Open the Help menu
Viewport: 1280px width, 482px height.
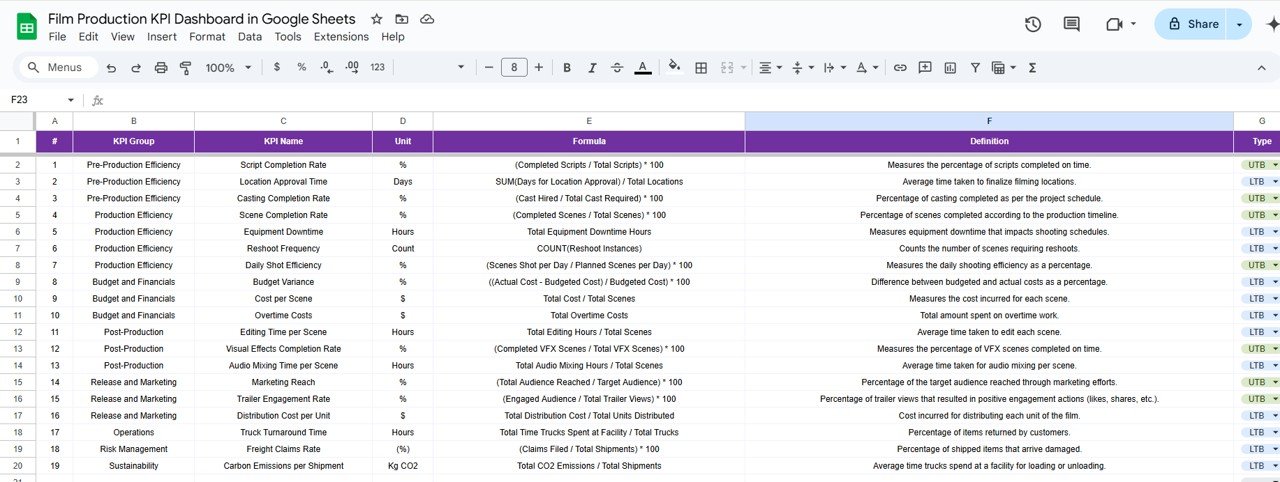[x=393, y=36]
